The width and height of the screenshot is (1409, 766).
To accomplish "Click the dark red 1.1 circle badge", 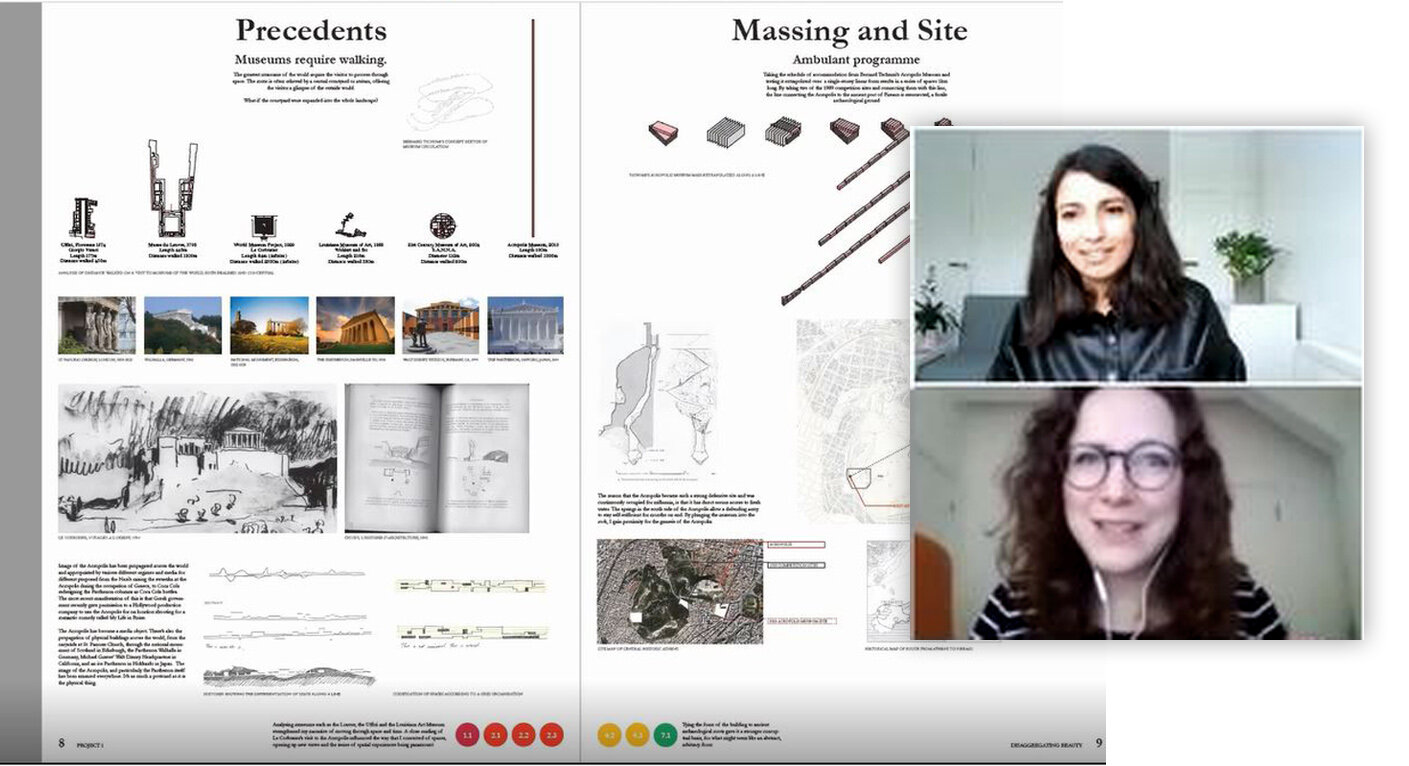I will coord(467,735).
